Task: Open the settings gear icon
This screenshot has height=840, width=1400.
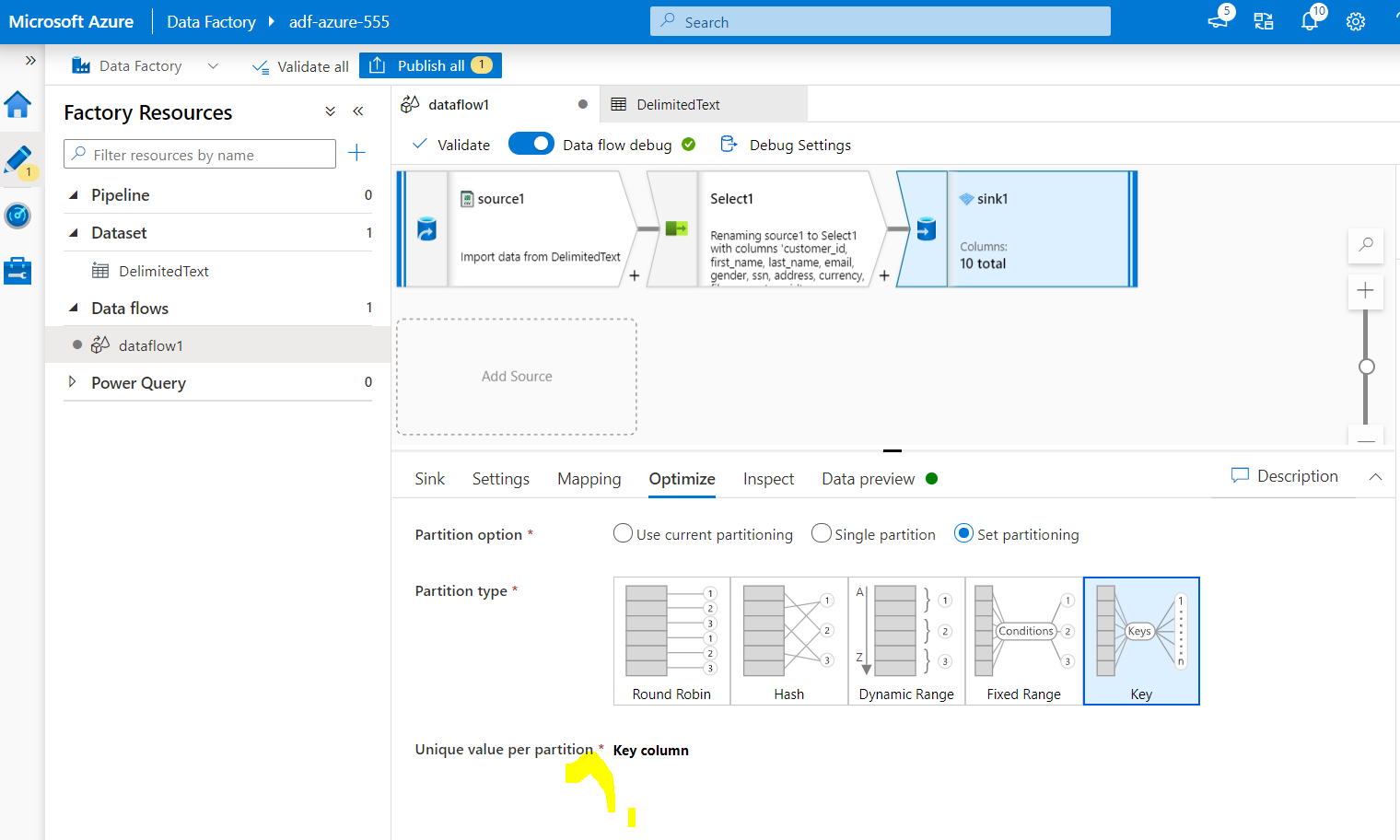Action: [1356, 21]
